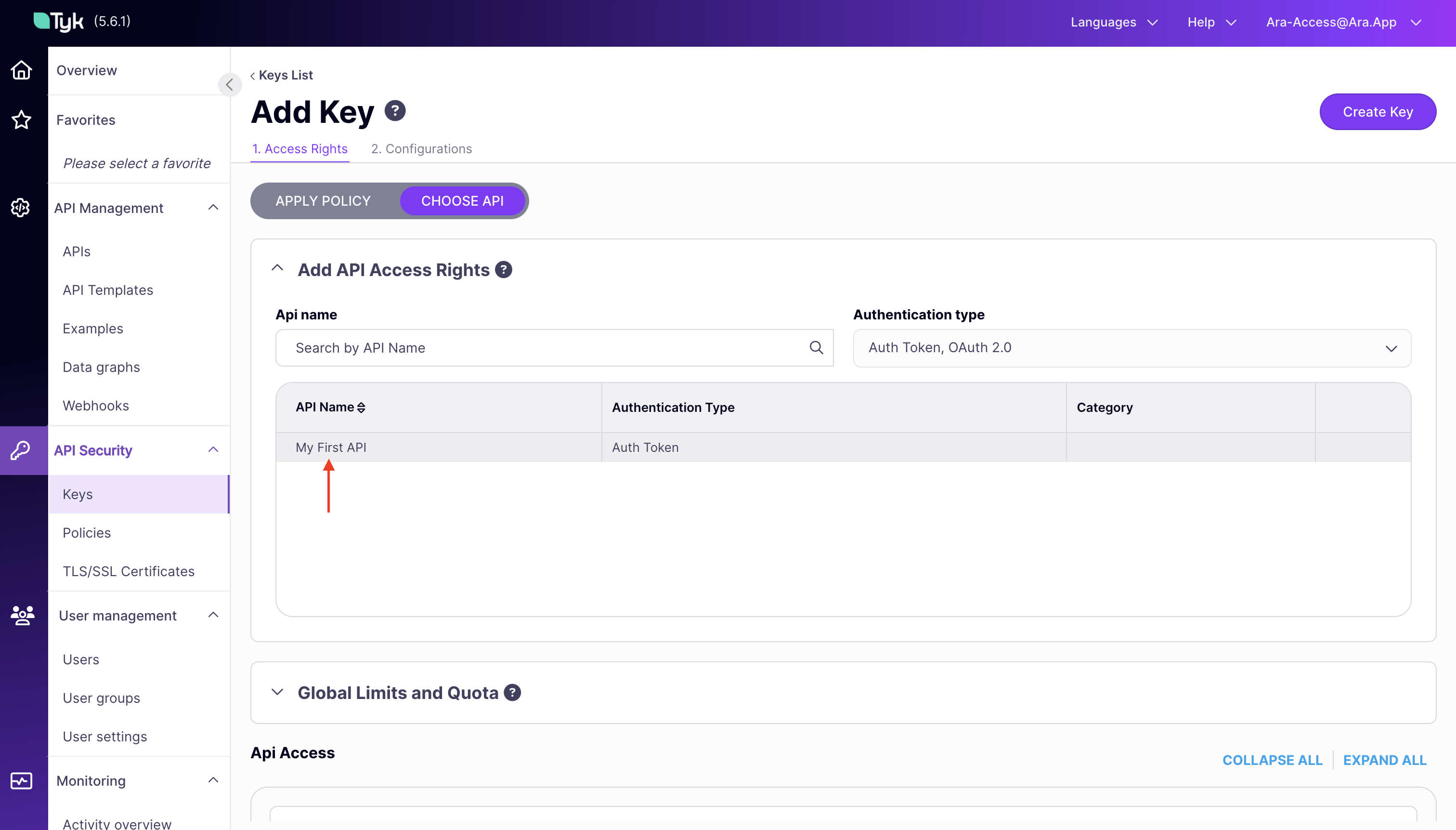
Task: Open the User management people icon
Action: click(21, 615)
